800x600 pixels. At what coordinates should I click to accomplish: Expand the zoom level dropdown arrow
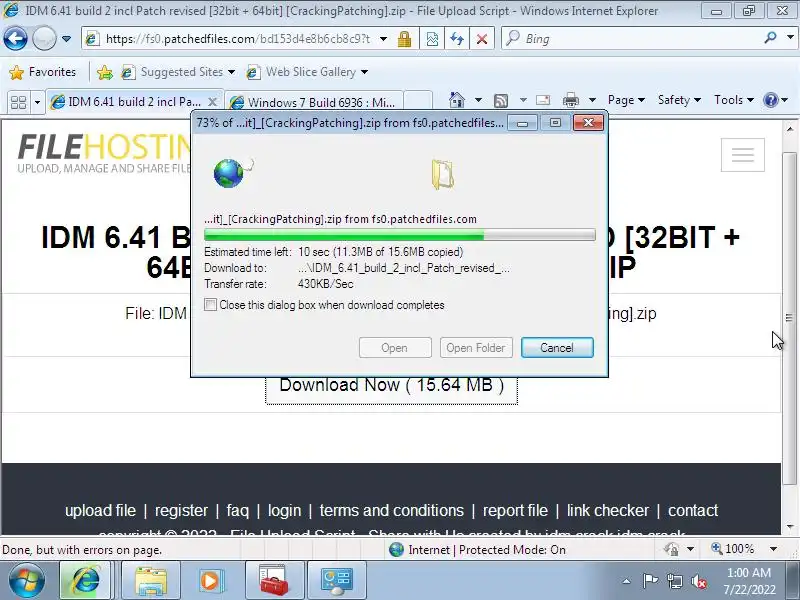[773, 549]
